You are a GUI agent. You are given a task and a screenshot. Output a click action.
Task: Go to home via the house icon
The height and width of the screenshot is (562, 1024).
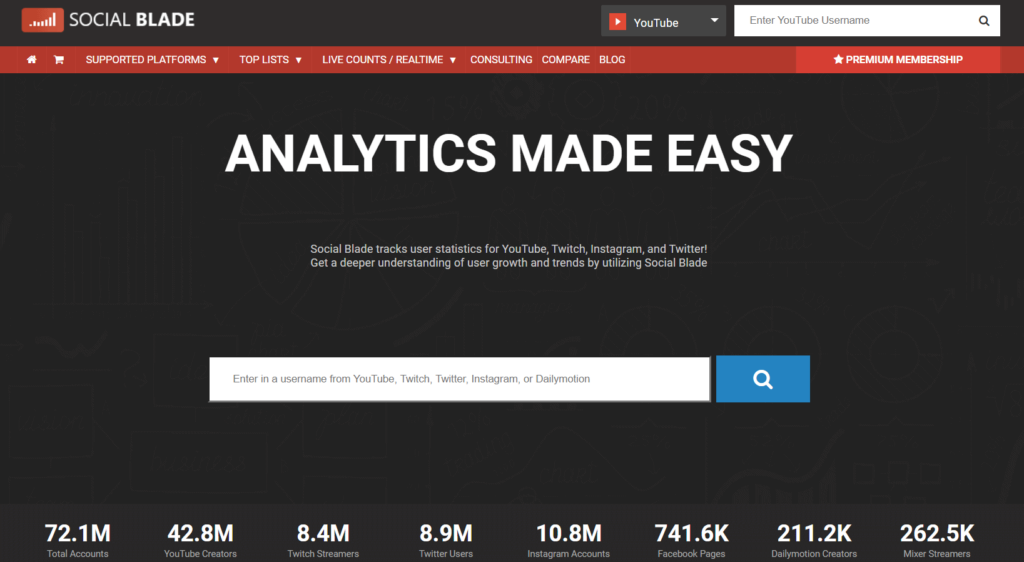31,59
